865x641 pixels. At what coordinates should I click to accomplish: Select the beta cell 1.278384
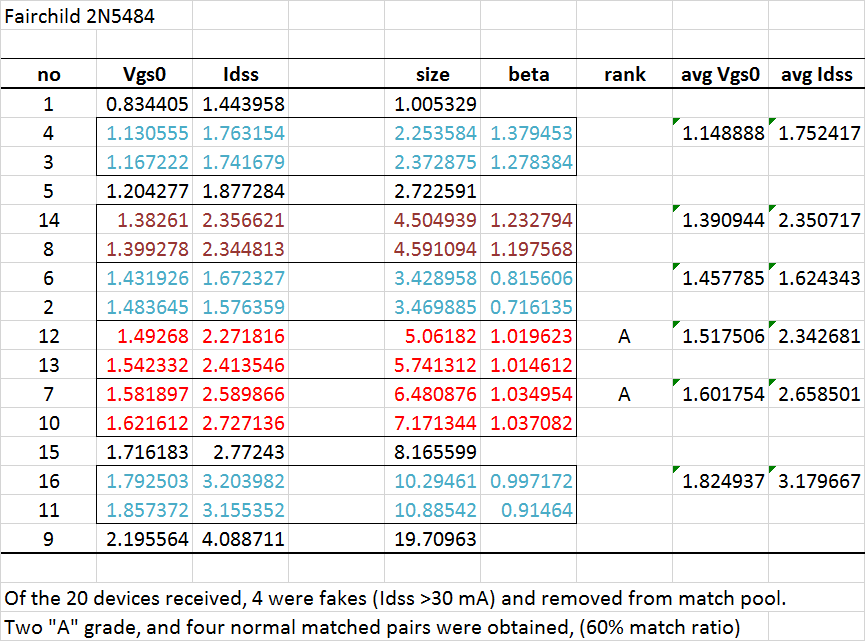(528, 162)
